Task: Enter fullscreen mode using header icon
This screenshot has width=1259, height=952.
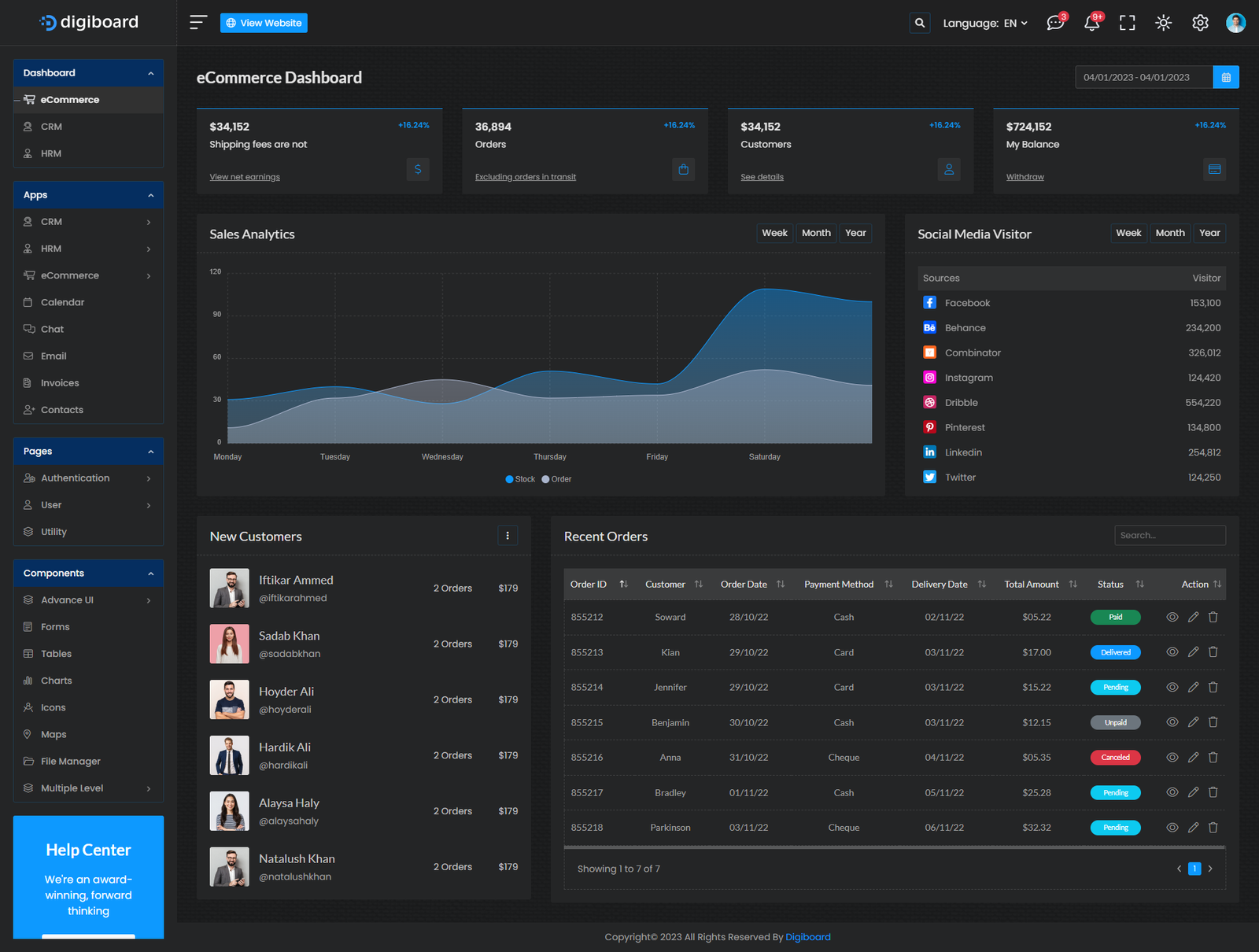Action: click(x=1128, y=23)
